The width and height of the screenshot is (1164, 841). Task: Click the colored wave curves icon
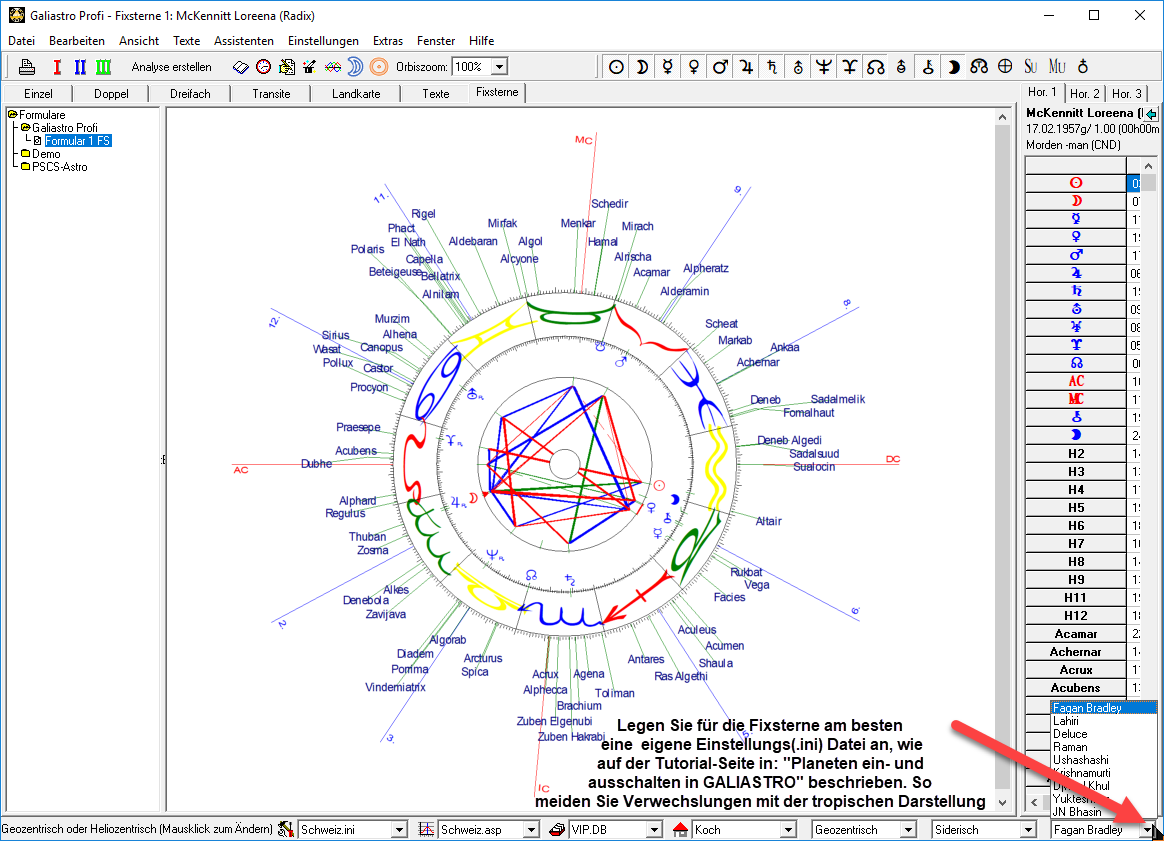[x=333, y=67]
